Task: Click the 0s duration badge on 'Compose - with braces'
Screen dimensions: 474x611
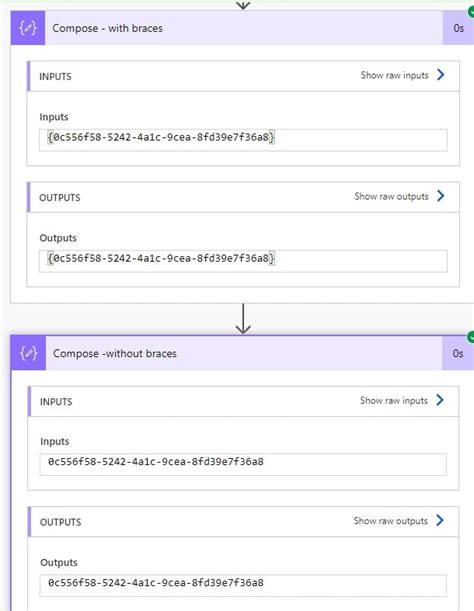Action: coord(458,28)
